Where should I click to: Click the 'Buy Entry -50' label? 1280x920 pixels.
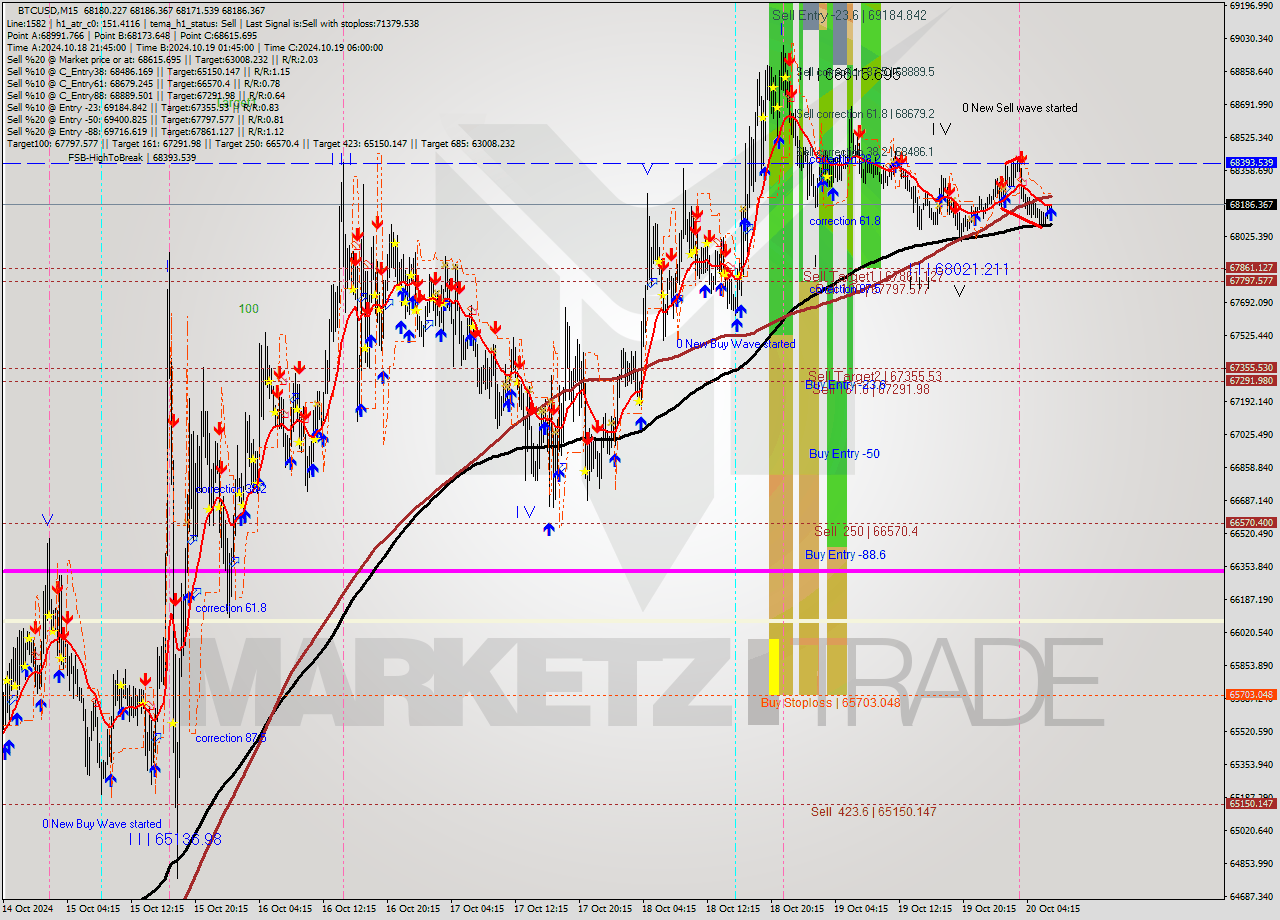click(x=844, y=454)
